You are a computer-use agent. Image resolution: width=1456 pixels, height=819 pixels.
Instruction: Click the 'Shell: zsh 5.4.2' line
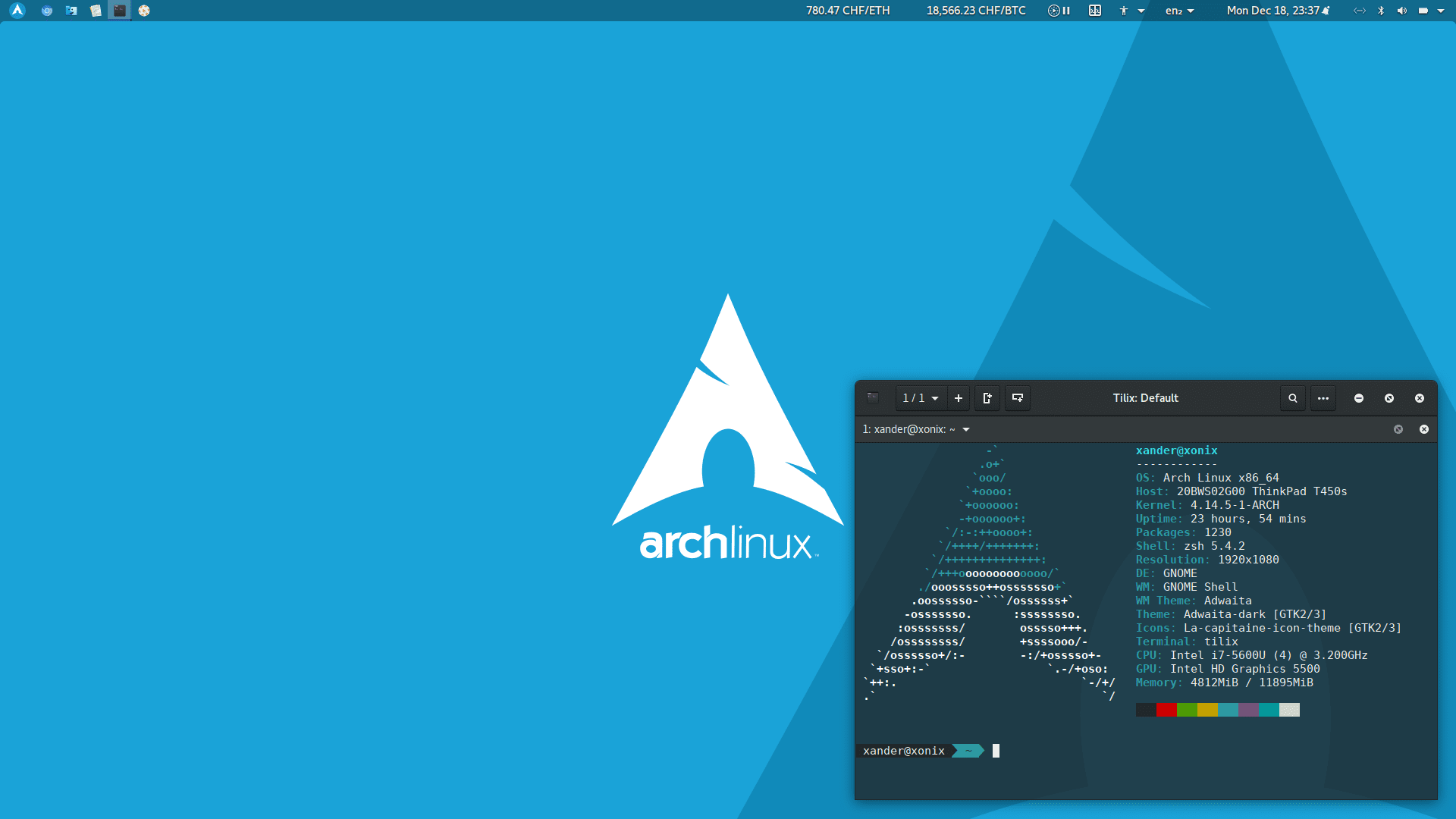(x=1191, y=546)
